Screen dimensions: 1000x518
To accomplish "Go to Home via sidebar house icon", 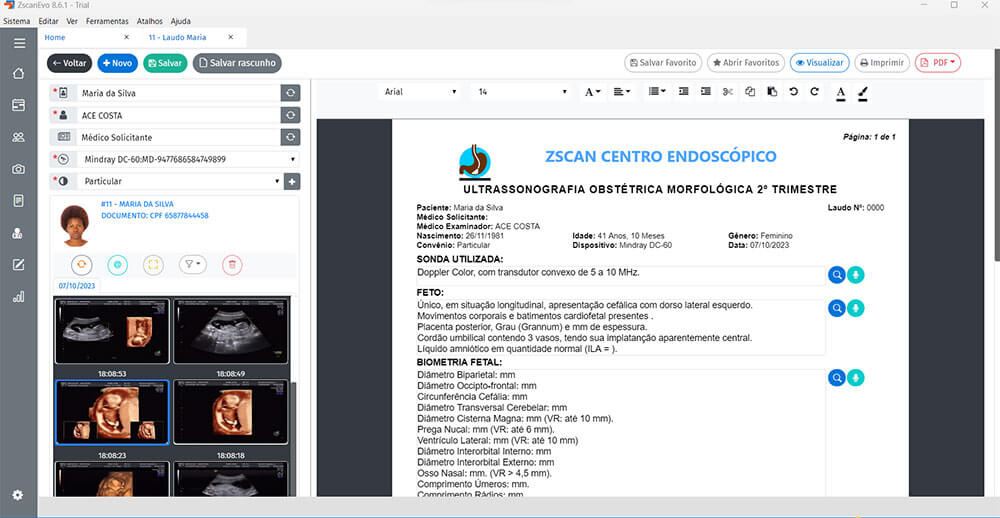I will click(18, 73).
